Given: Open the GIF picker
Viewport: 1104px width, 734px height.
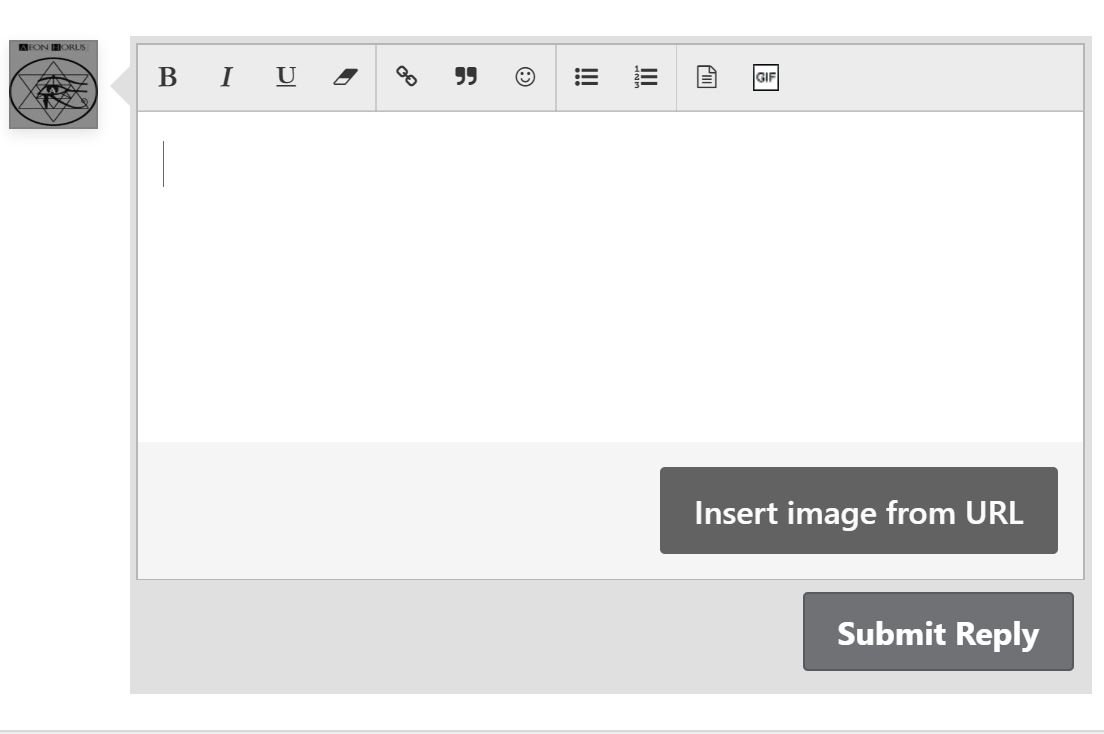Looking at the screenshot, I should click(x=766, y=77).
